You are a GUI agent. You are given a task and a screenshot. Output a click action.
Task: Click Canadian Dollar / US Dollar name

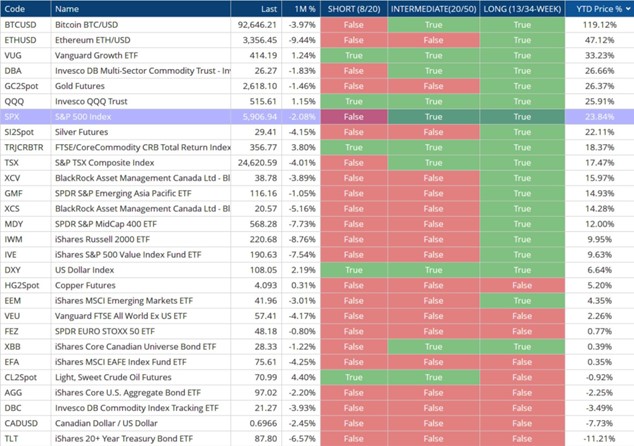pos(141,424)
